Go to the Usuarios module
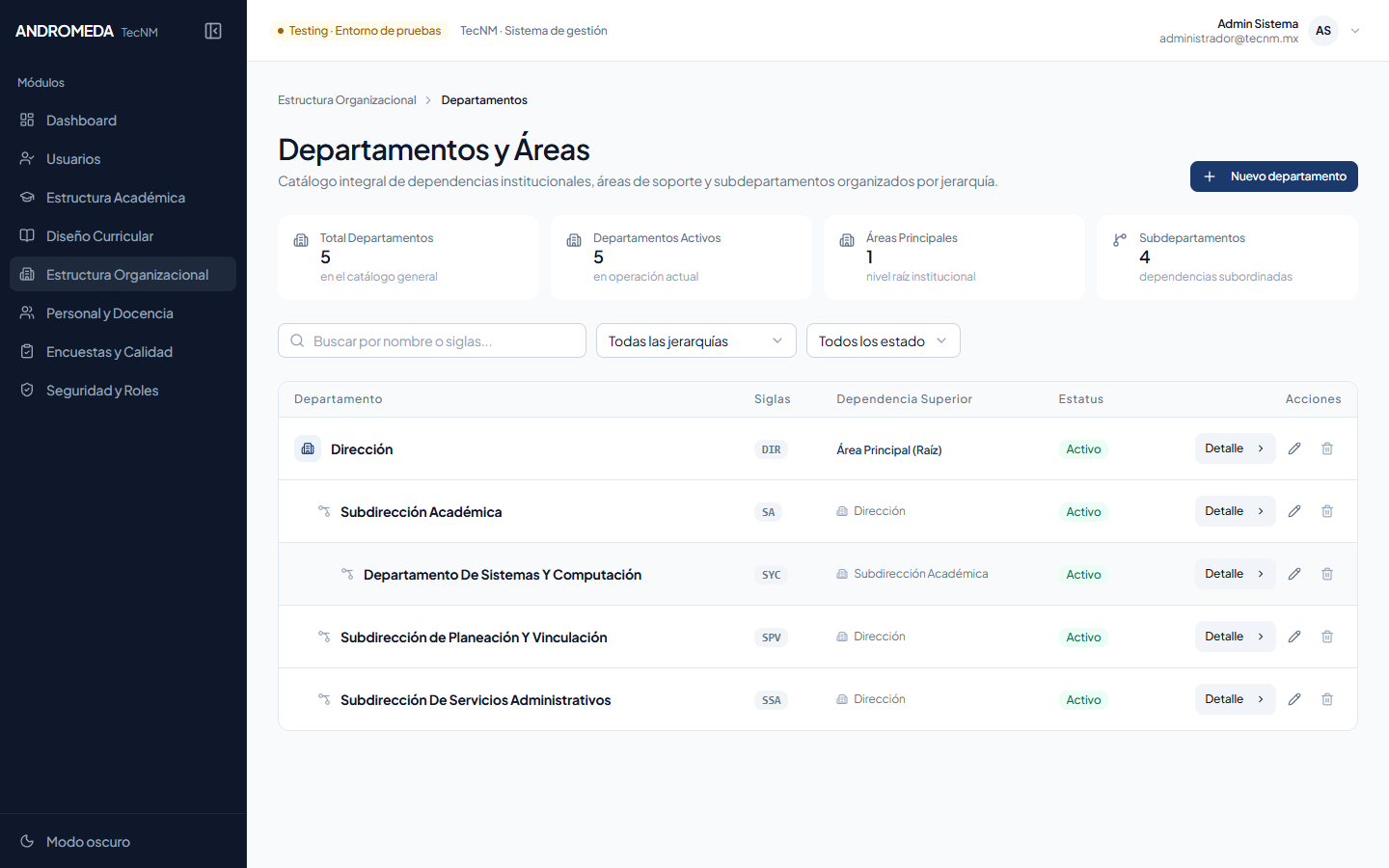 123,158
